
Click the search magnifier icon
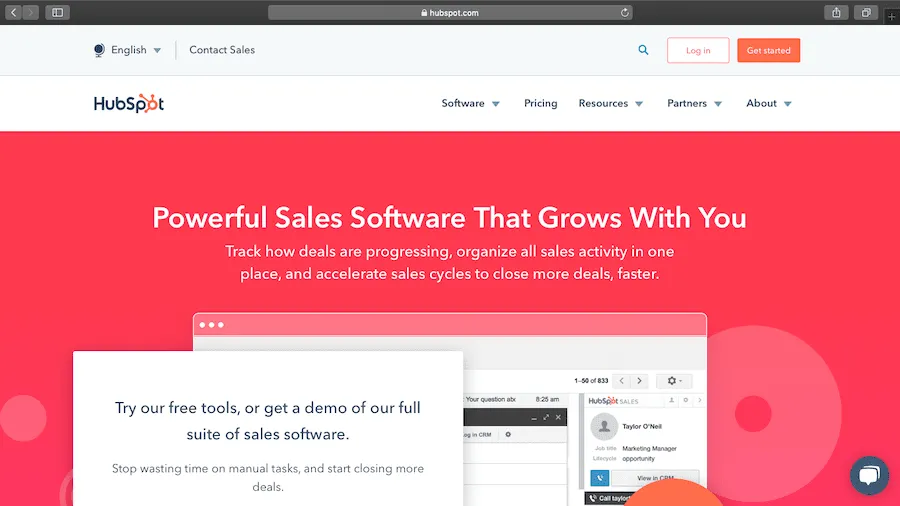coord(643,50)
